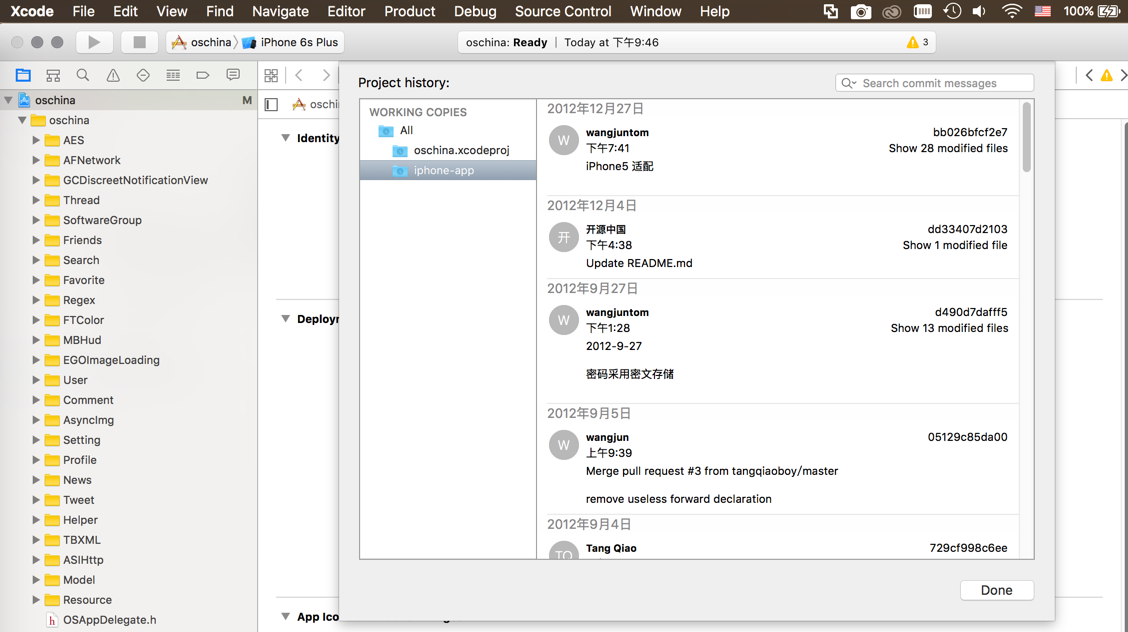
Task: Collapse the App Icons section triangle
Action: 286,616
